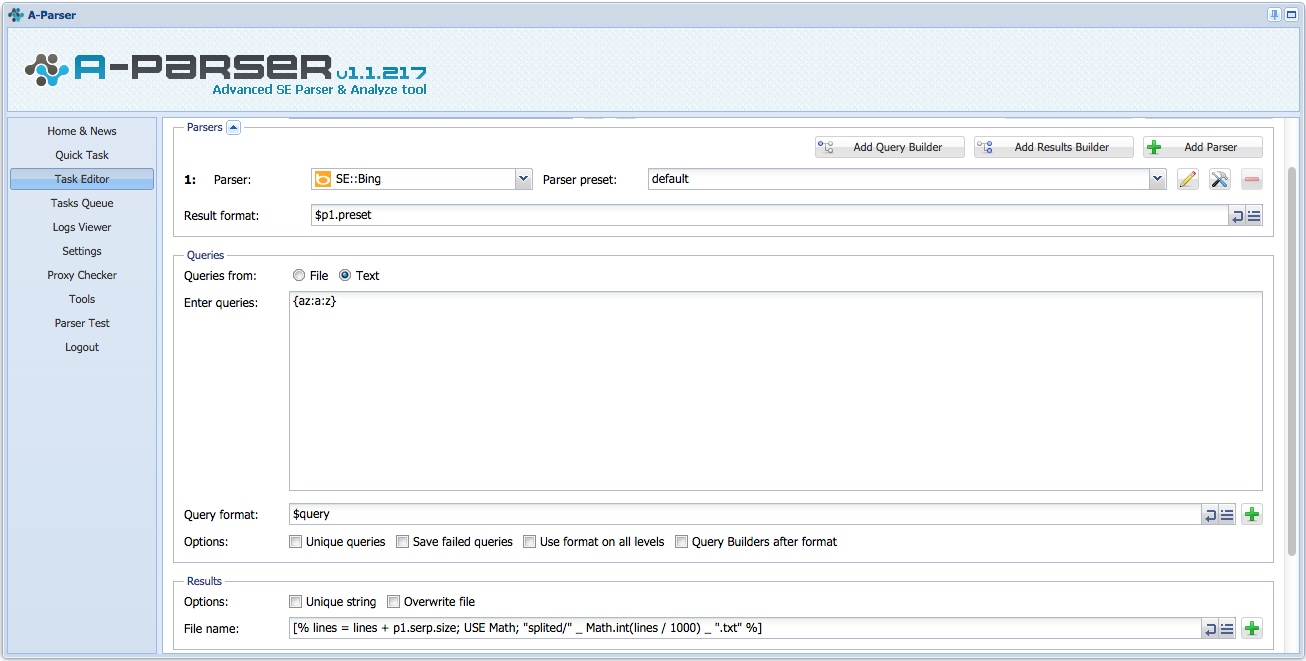The height and width of the screenshot is (661, 1306).
Task: Enable the Unique string checkbox
Action: 295,602
